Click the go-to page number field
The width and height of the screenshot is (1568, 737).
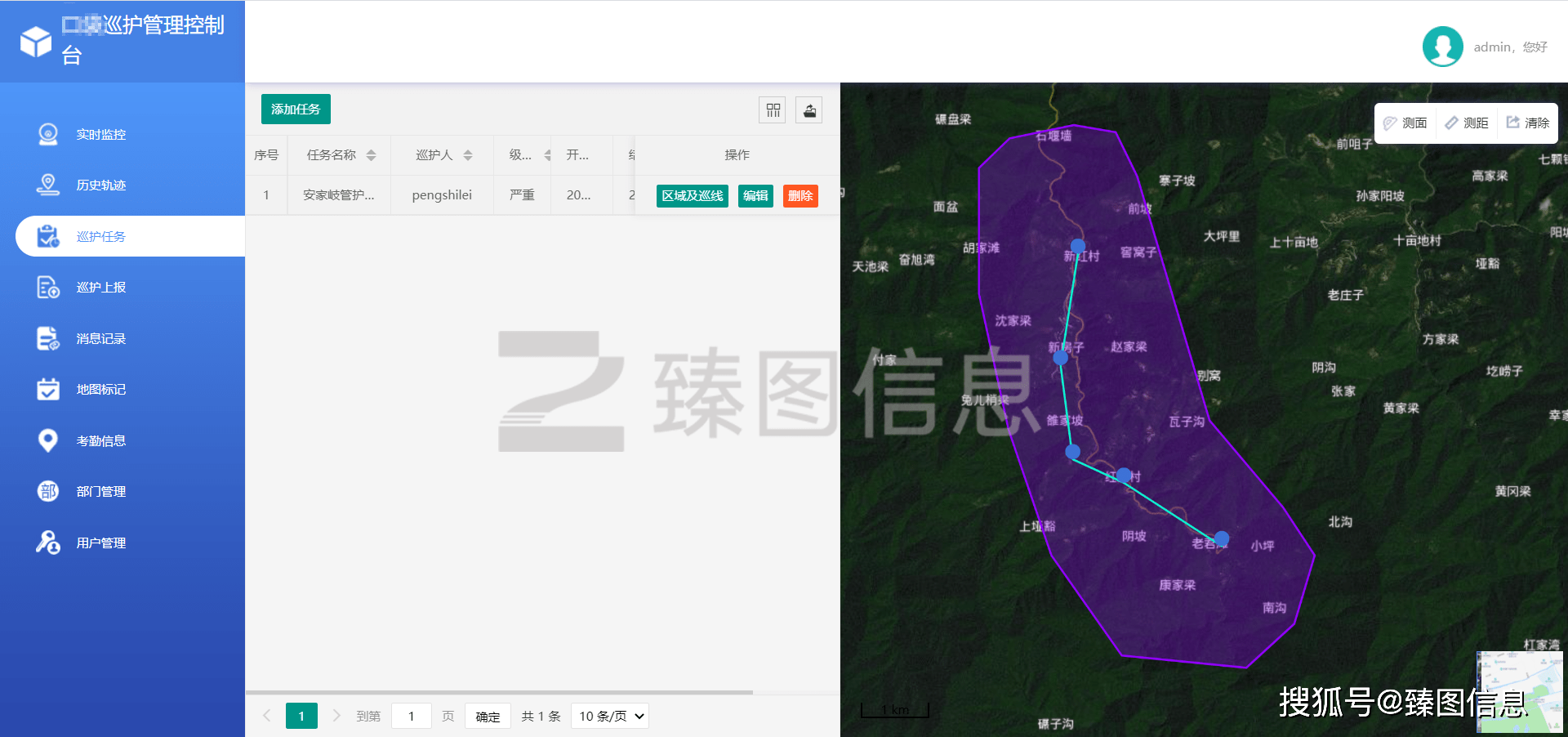(412, 717)
